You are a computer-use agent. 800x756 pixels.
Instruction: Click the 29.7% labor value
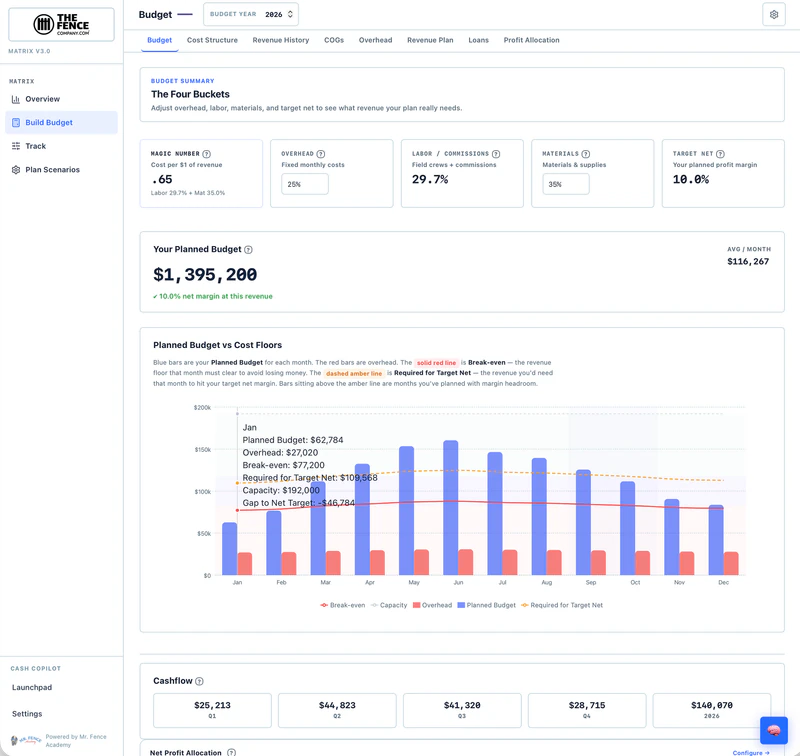point(430,180)
